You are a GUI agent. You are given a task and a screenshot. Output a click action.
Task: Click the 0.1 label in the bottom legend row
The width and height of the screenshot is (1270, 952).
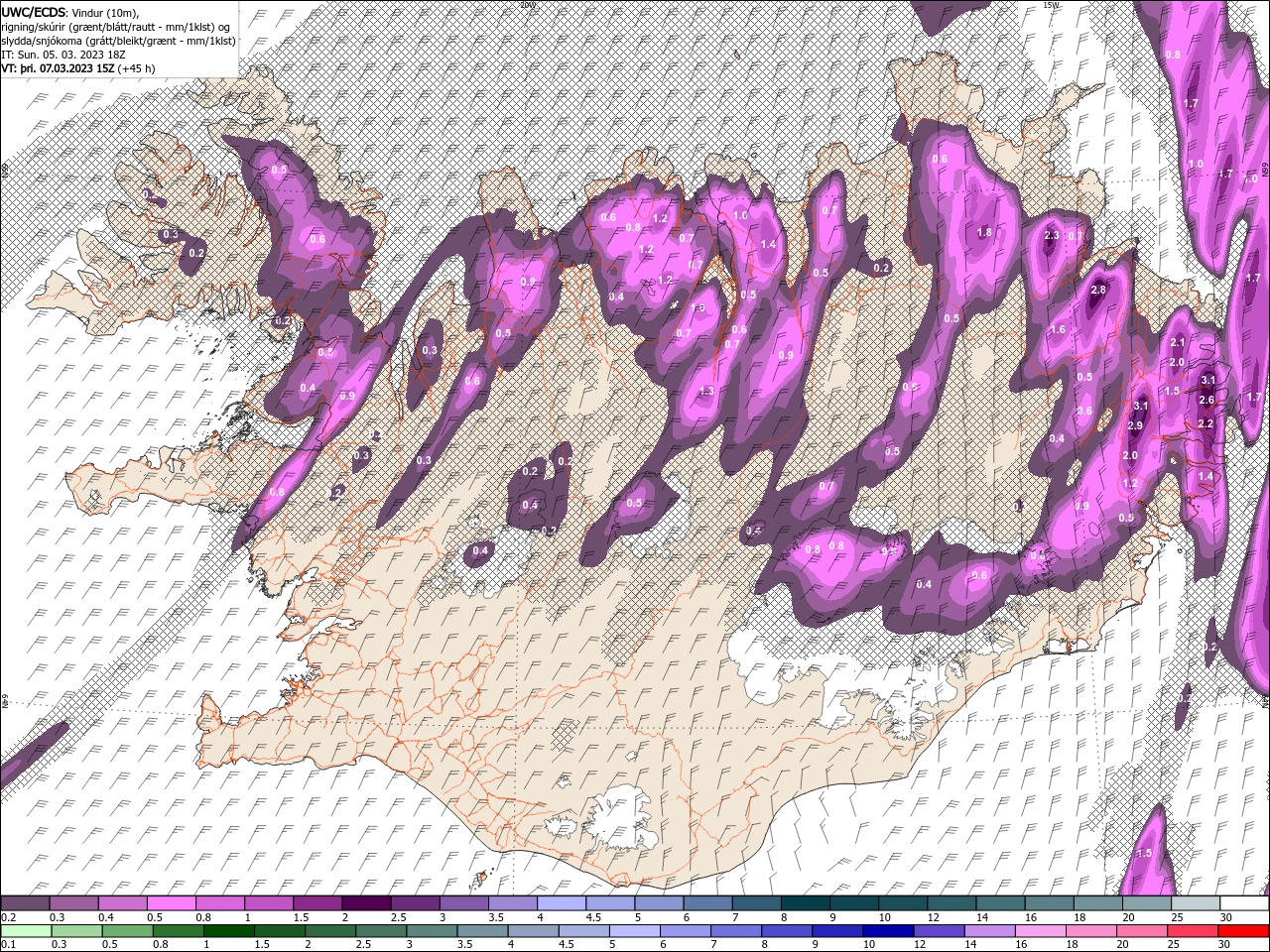tap(7, 945)
